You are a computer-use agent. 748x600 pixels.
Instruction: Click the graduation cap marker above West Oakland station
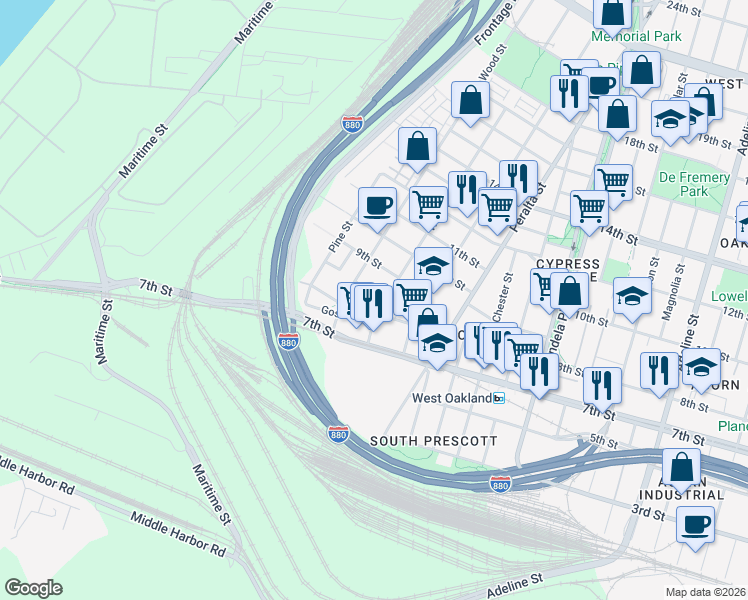point(437,346)
